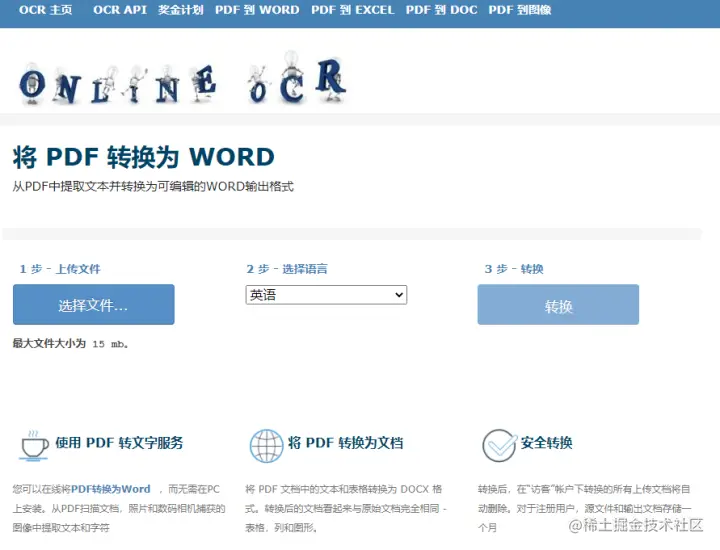This screenshot has height=550, width=720.
Task: Click the 使用 PDF 转文字服务 heading
Action: click(x=119, y=443)
